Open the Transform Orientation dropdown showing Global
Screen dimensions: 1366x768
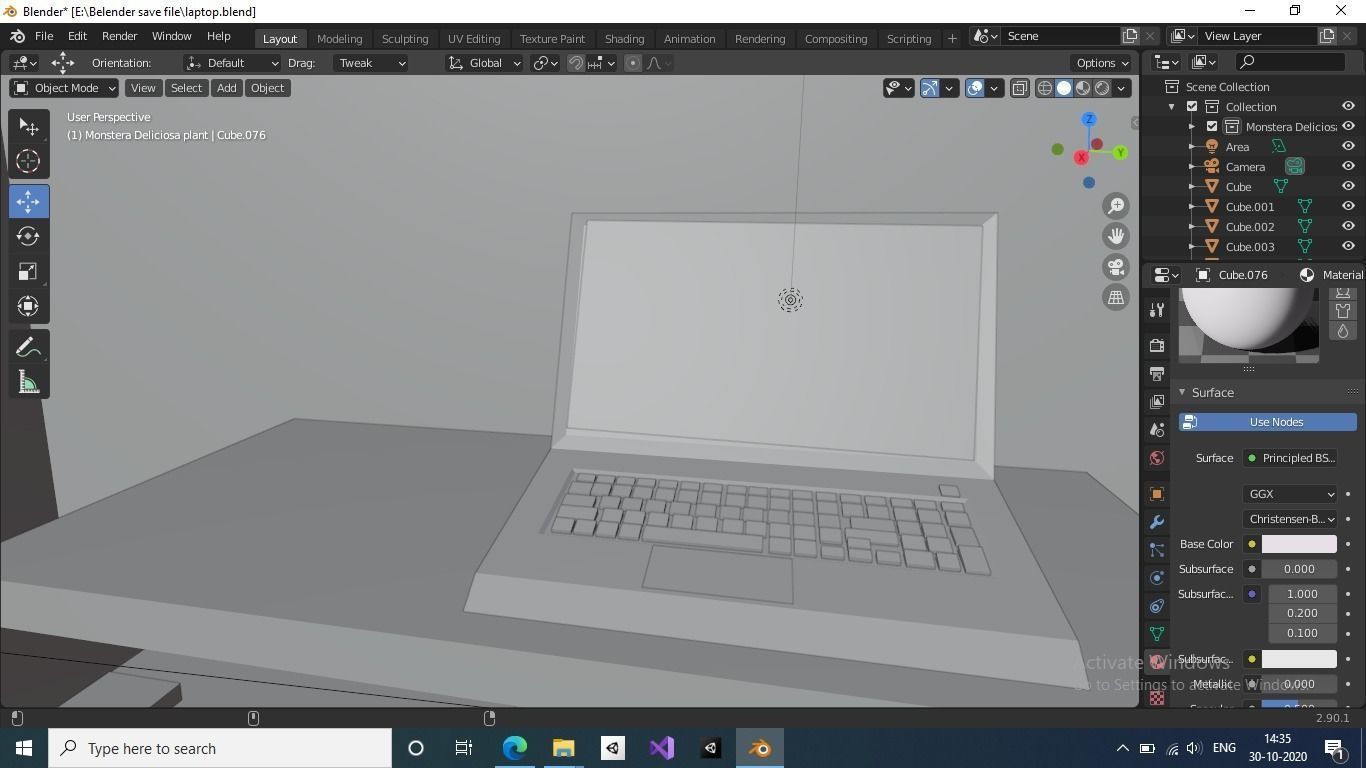point(484,63)
